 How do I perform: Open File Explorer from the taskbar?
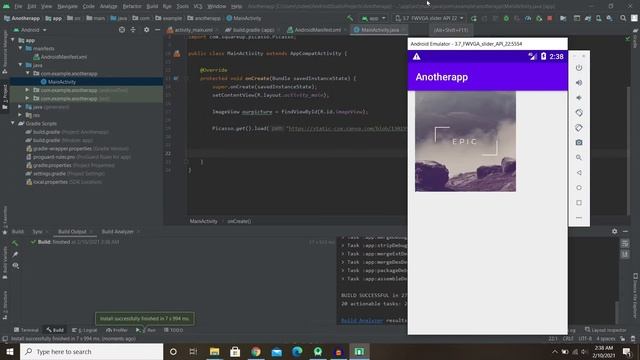coord(214,351)
